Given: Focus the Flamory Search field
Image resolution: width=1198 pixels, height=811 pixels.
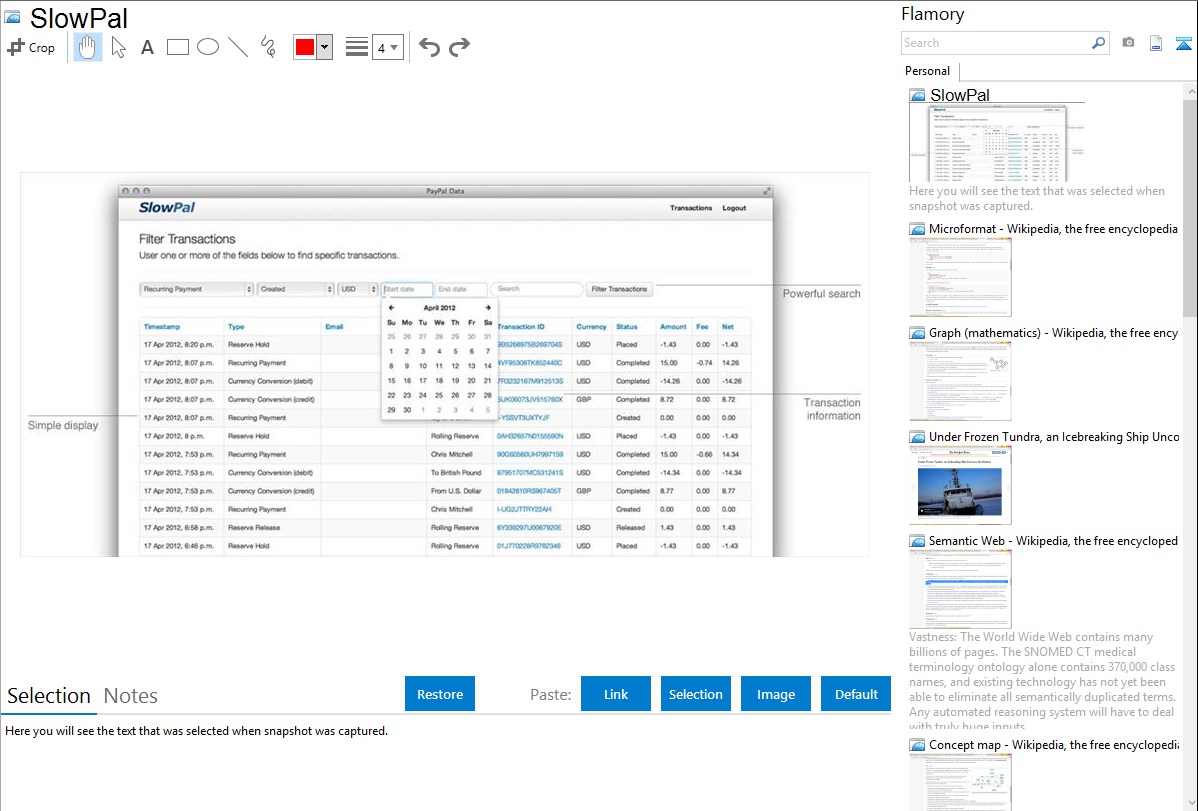Looking at the screenshot, I should click(x=995, y=43).
